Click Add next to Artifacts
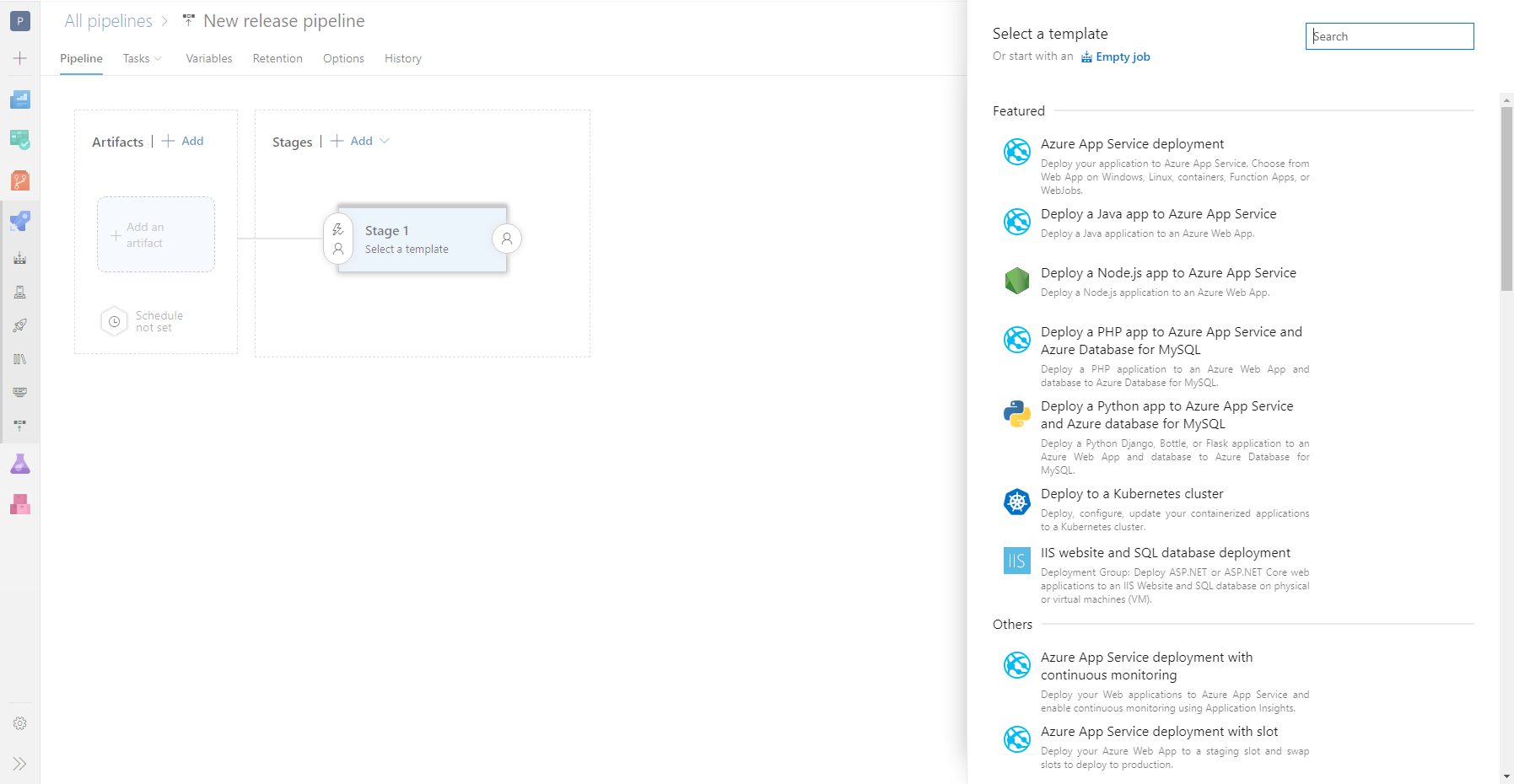Screen dimensions: 1514x784 click(183, 141)
